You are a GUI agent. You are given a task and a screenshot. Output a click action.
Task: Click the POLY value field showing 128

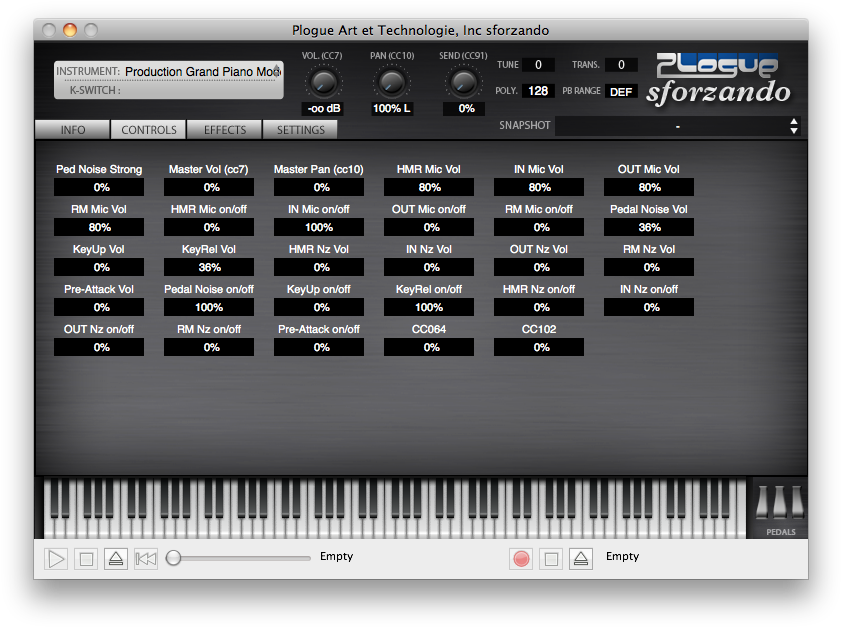[x=538, y=91]
